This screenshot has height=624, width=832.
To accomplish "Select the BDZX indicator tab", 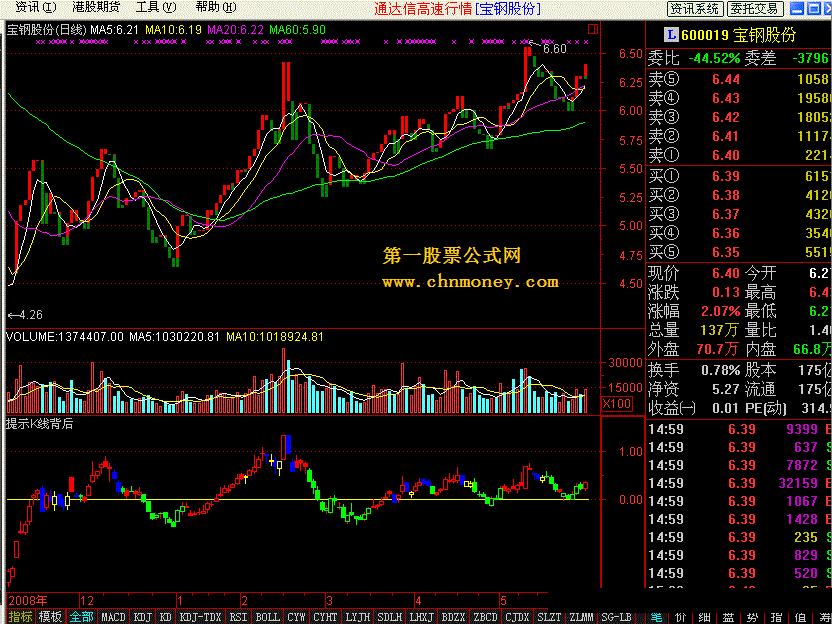I will coord(454,617).
